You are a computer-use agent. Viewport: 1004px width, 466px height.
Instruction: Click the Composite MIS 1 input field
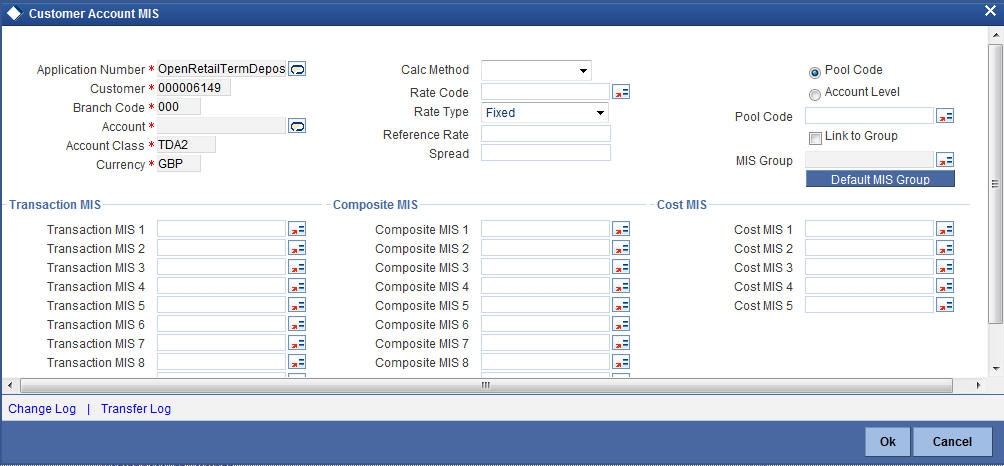546,229
